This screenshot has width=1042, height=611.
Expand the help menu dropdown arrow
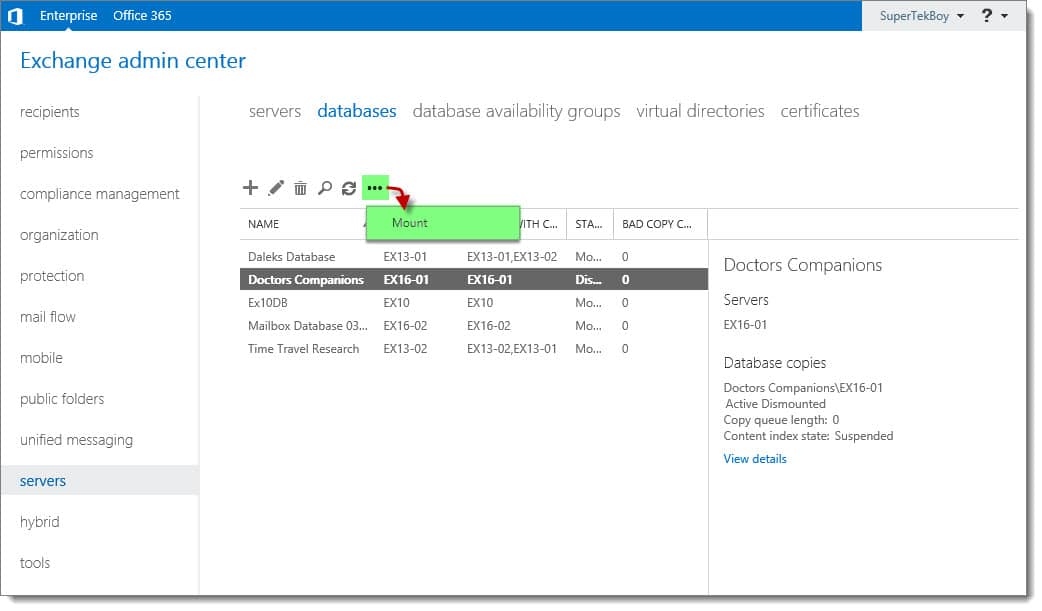pos(1004,15)
